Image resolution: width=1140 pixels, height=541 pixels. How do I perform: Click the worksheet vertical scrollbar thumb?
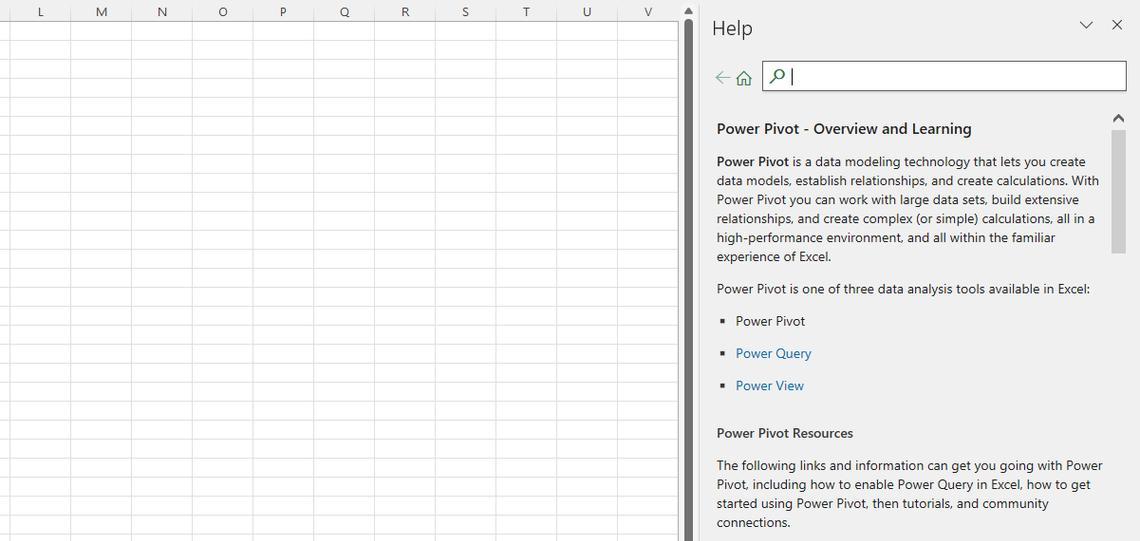[689, 280]
